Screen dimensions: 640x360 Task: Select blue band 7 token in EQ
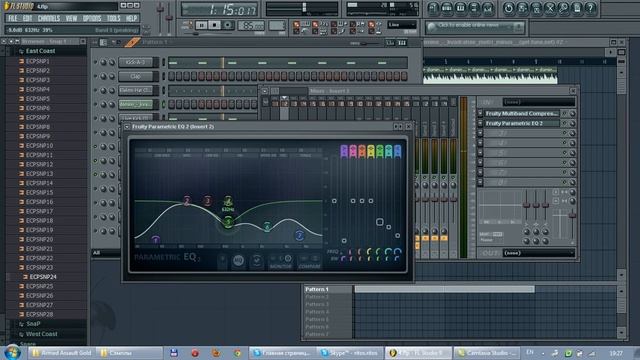click(398, 151)
